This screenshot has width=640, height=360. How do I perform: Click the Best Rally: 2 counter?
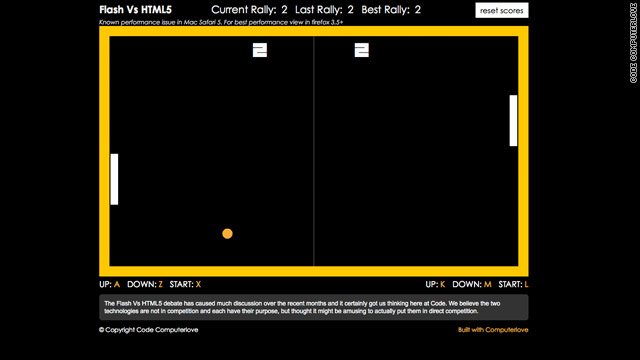pyautogui.click(x=391, y=10)
